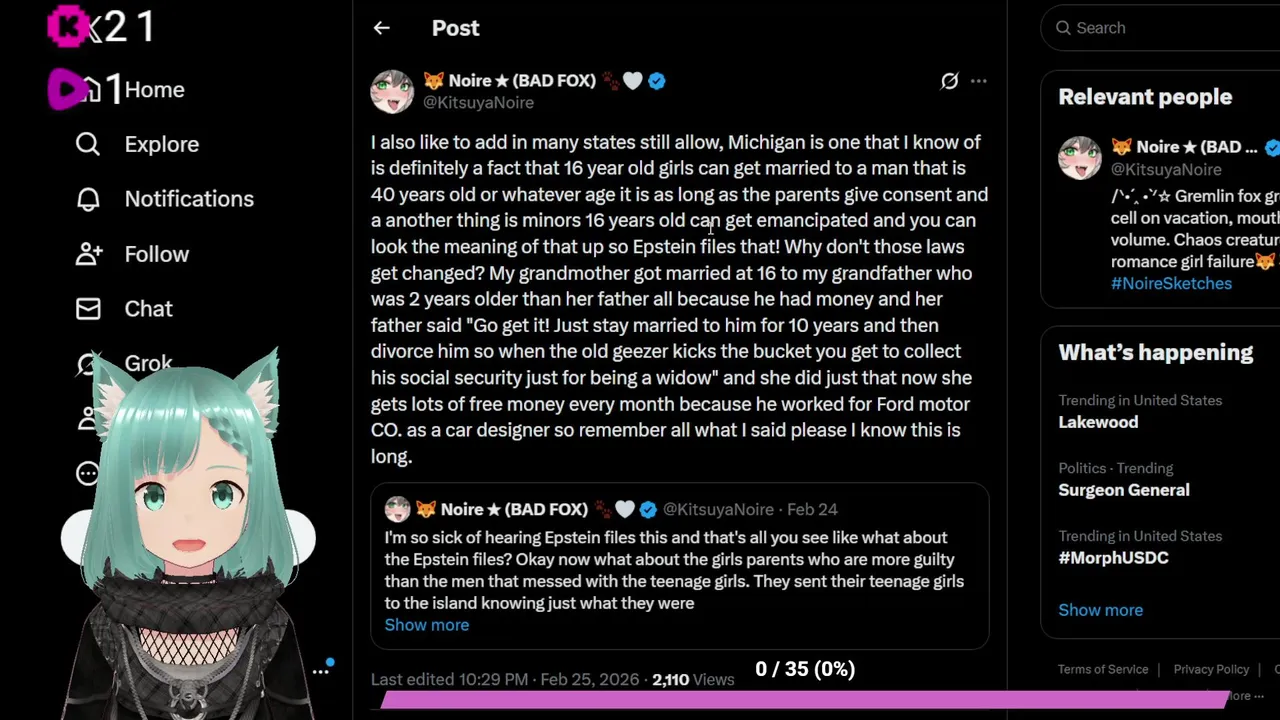Viewport: 1280px width, 720px height.
Task: Click the post author's avatar thumbnail
Action: (392, 91)
